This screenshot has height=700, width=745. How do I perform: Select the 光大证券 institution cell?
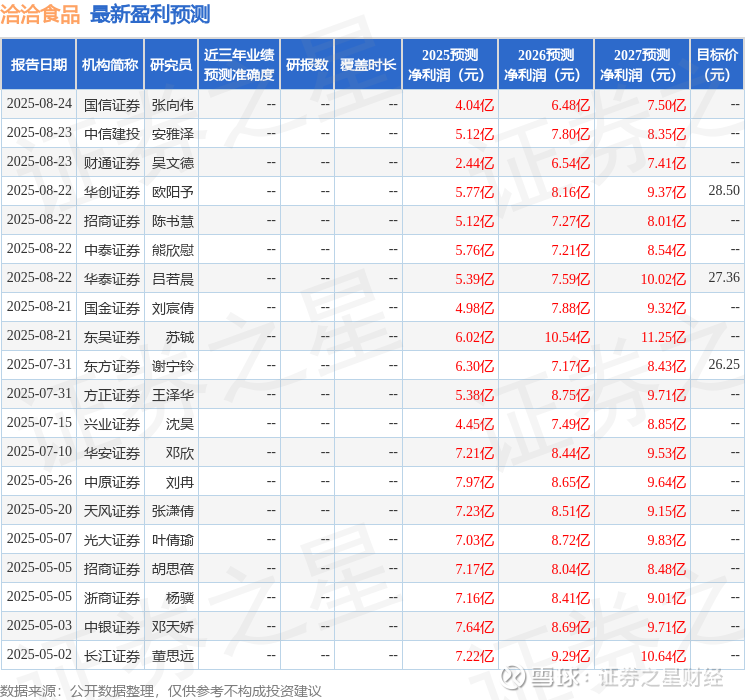pyautogui.click(x=112, y=540)
